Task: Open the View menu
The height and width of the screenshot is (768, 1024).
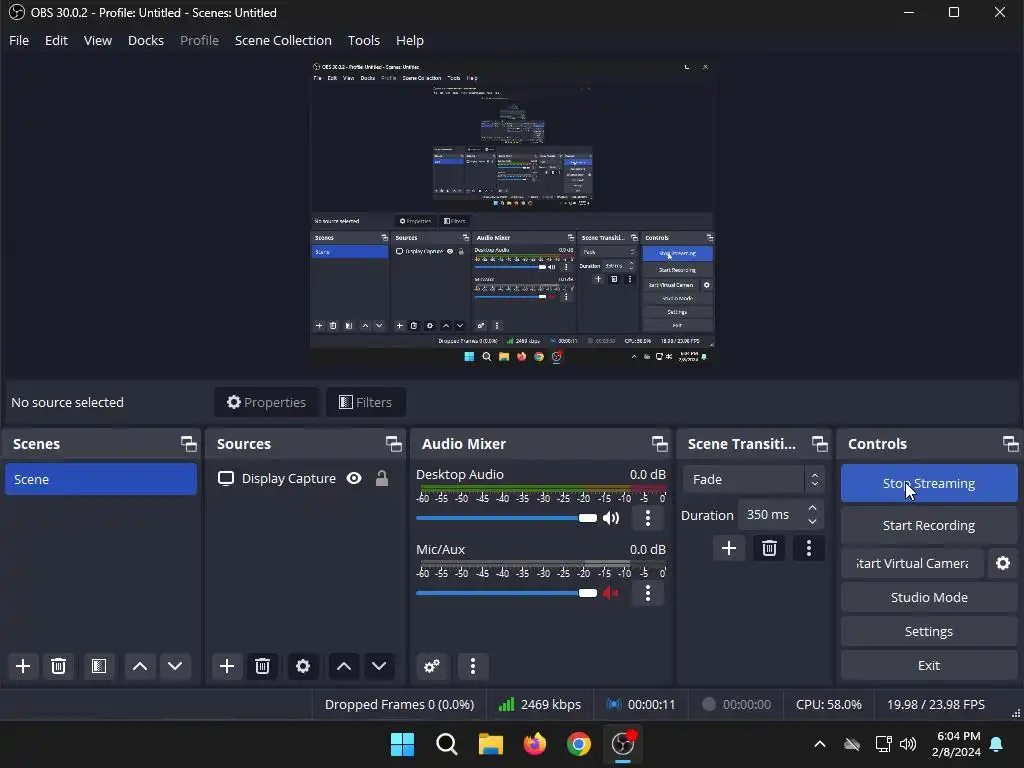Action: pos(98,40)
